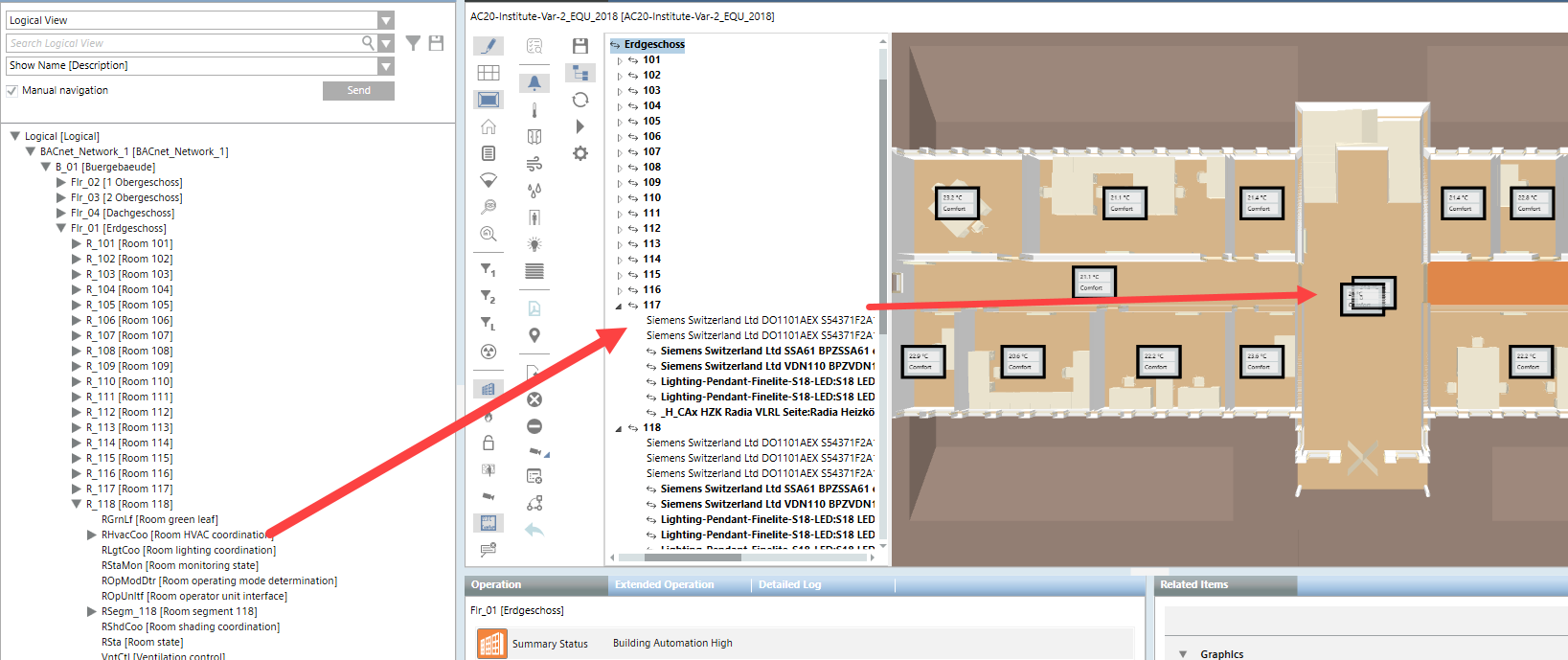Toggle the Manual navigation checkbox
Viewport: 1568px width, 660px height.
(x=12, y=91)
